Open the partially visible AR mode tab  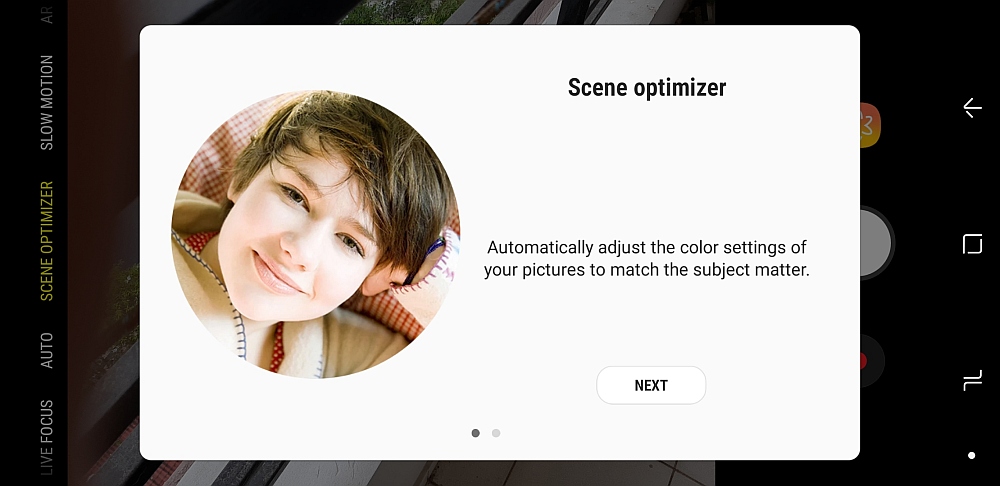(47, 15)
